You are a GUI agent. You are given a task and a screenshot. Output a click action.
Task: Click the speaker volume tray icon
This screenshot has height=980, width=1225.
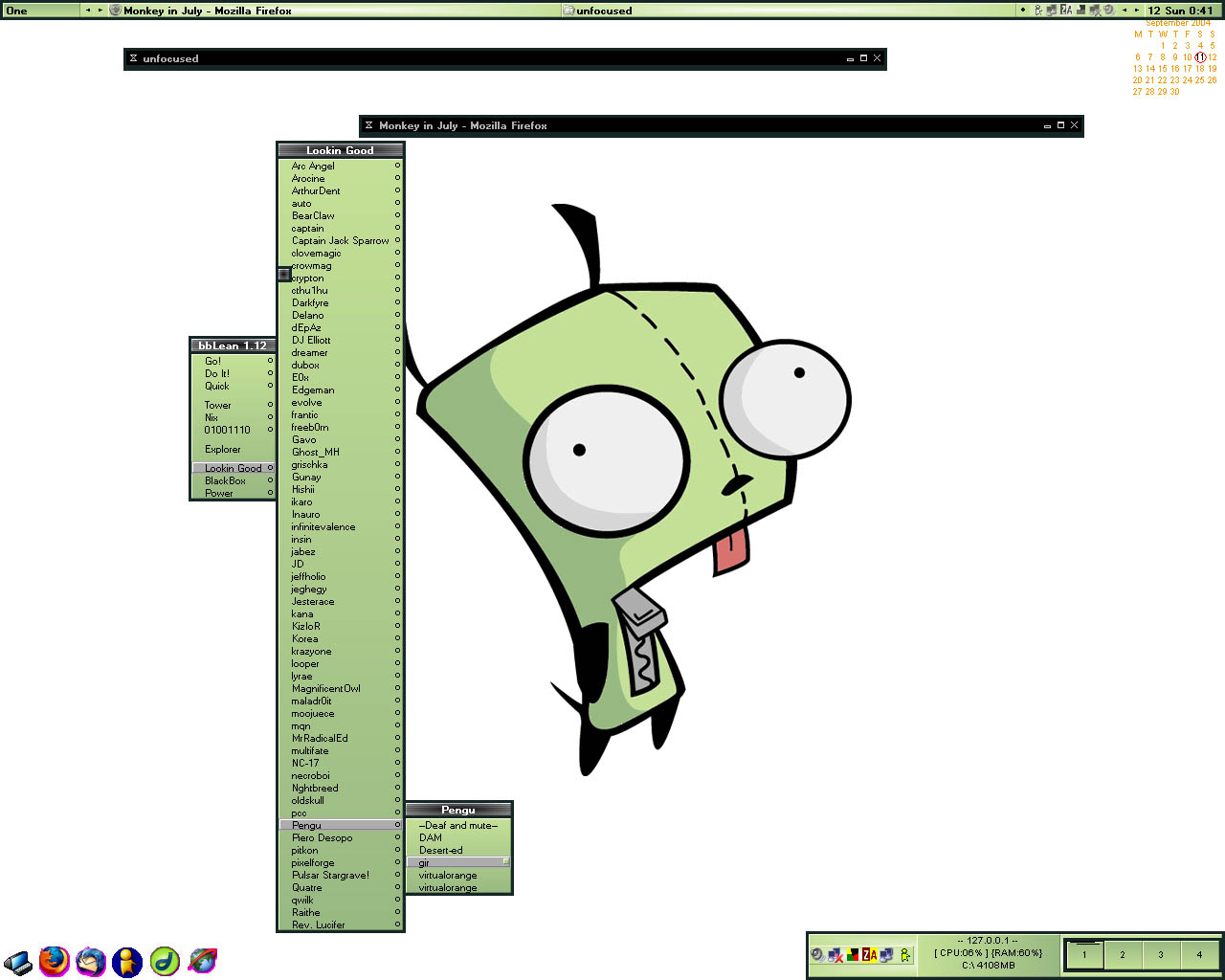click(x=817, y=954)
